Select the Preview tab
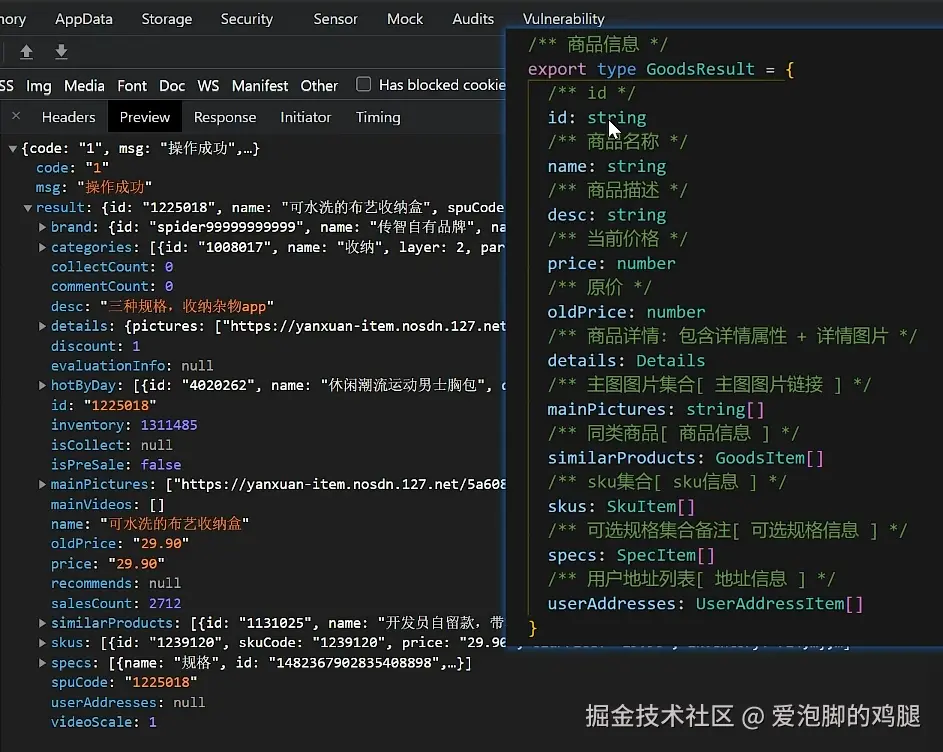Screen dimensions: 943x752 (x=145, y=117)
